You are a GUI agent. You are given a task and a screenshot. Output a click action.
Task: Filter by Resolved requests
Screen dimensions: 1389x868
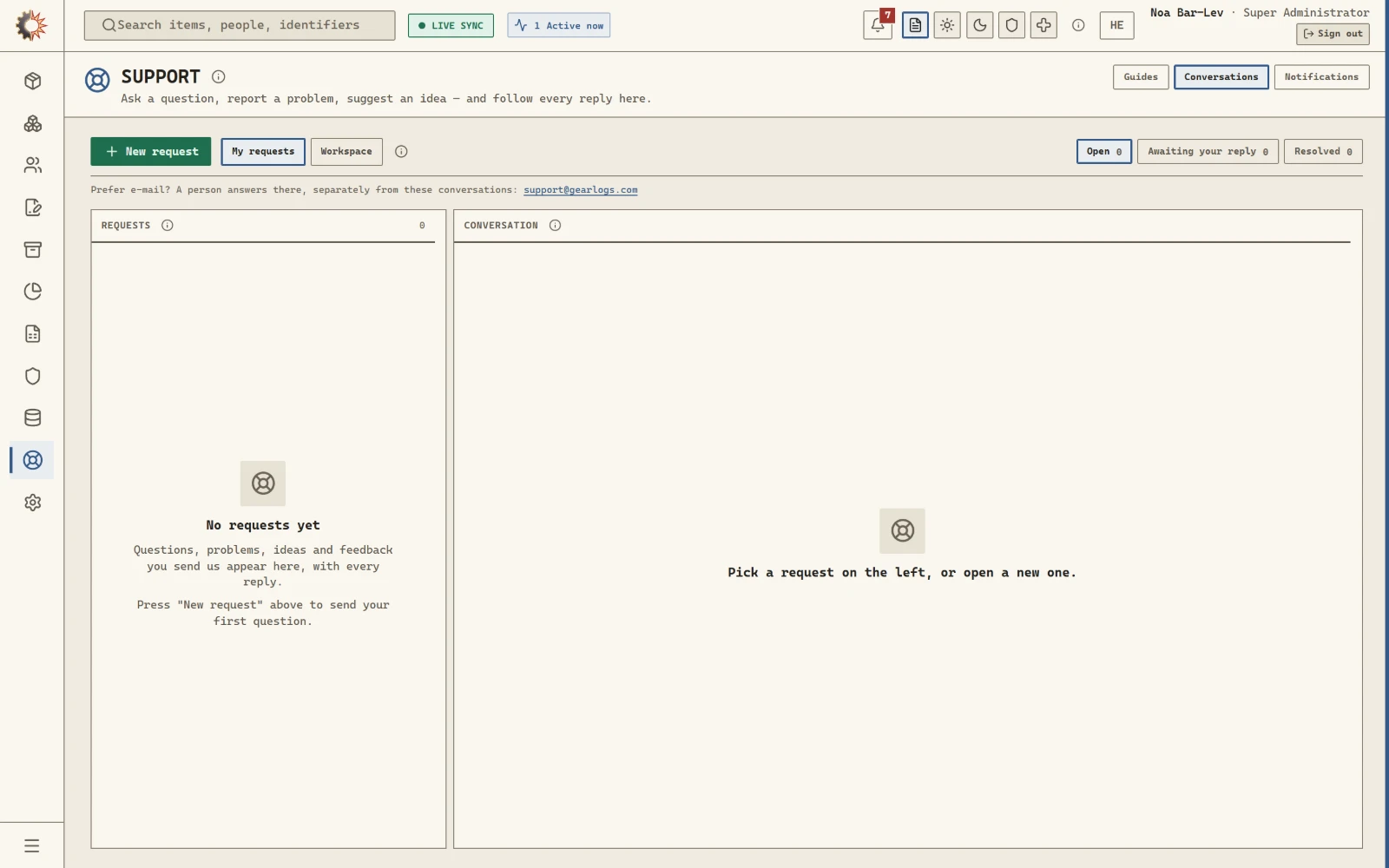tap(1323, 152)
